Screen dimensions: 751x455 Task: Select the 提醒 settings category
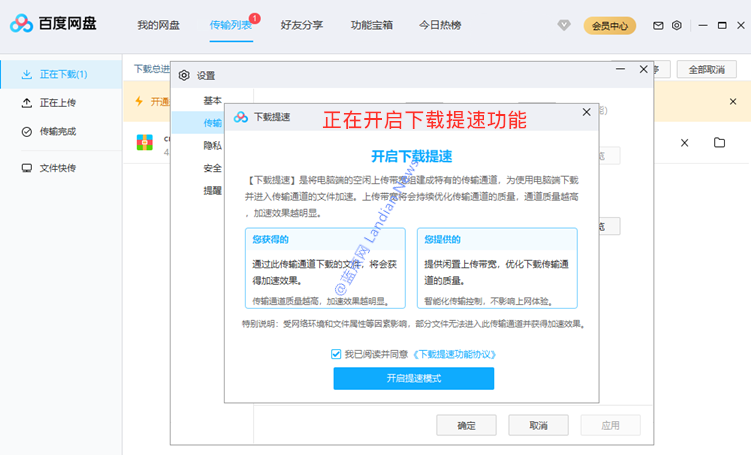click(x=212, y=191)
